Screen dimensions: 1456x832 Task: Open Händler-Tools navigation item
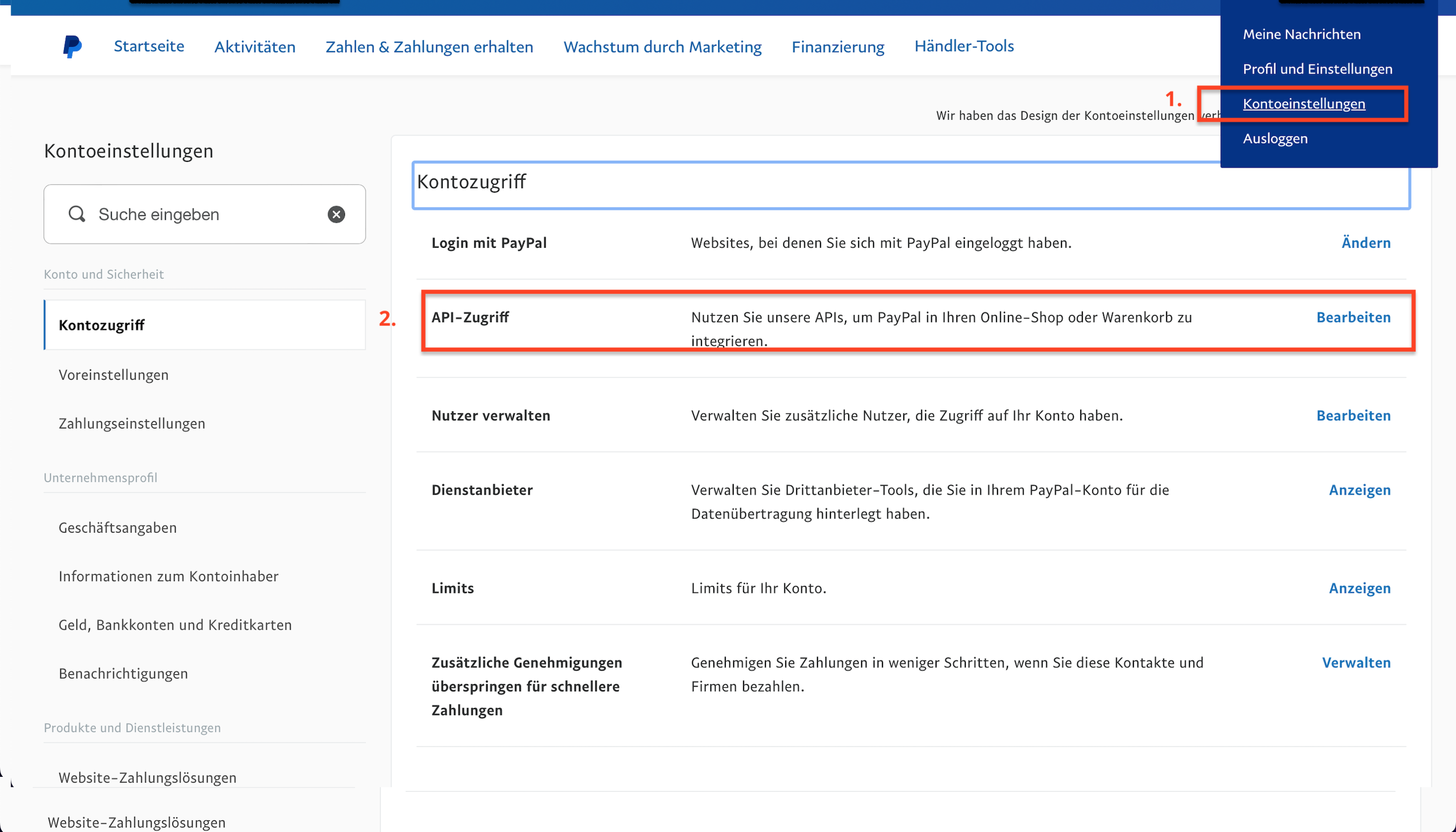[x=964, y=46]
